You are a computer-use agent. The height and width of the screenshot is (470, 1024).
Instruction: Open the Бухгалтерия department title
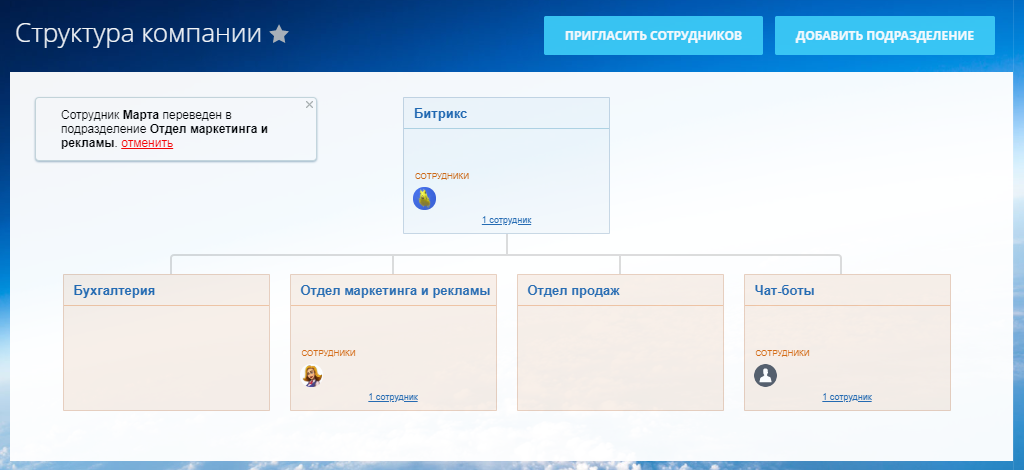tap(114, 290)
